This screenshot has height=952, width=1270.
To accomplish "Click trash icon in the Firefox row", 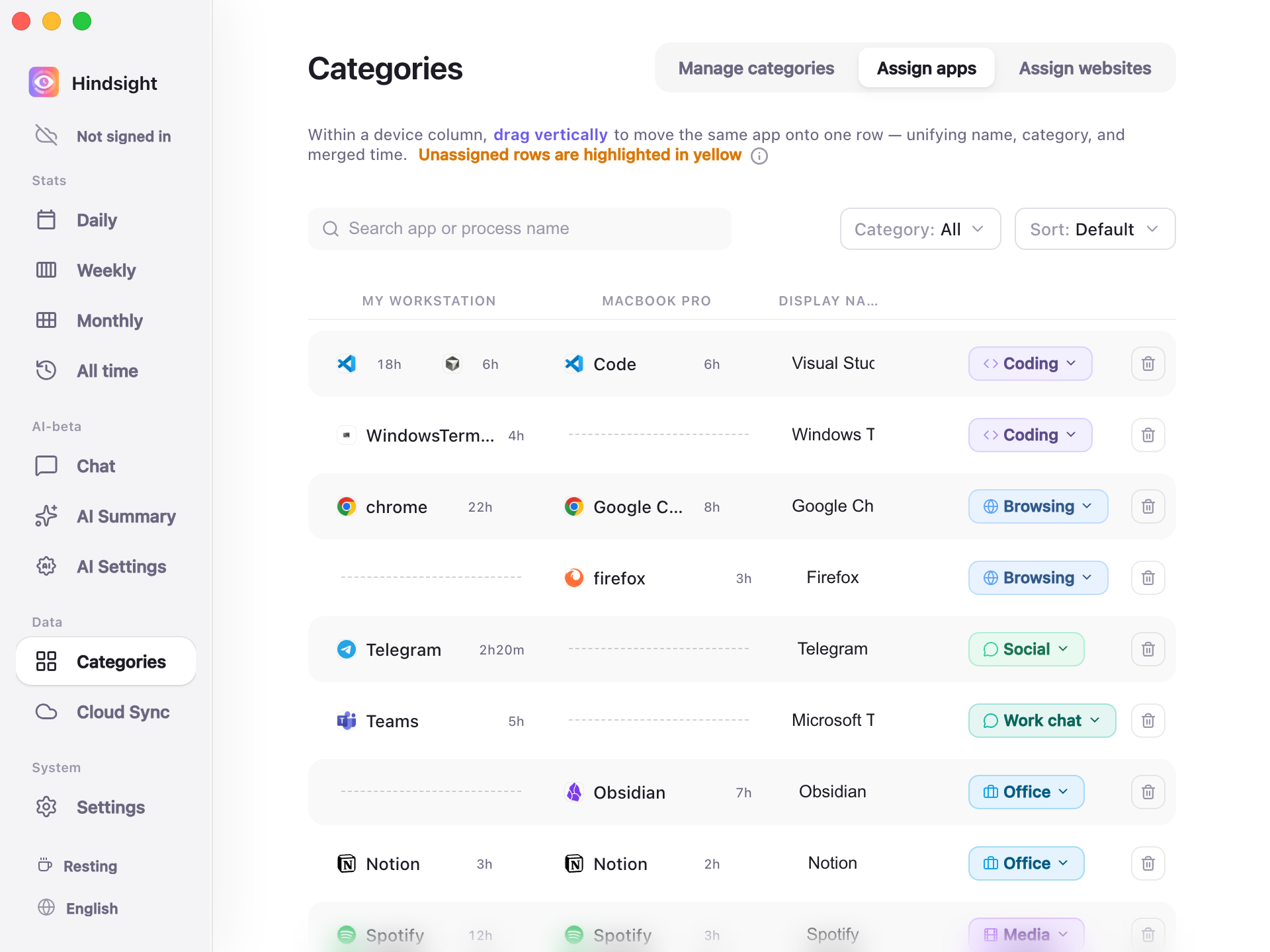I will (x=1148, y=578).
